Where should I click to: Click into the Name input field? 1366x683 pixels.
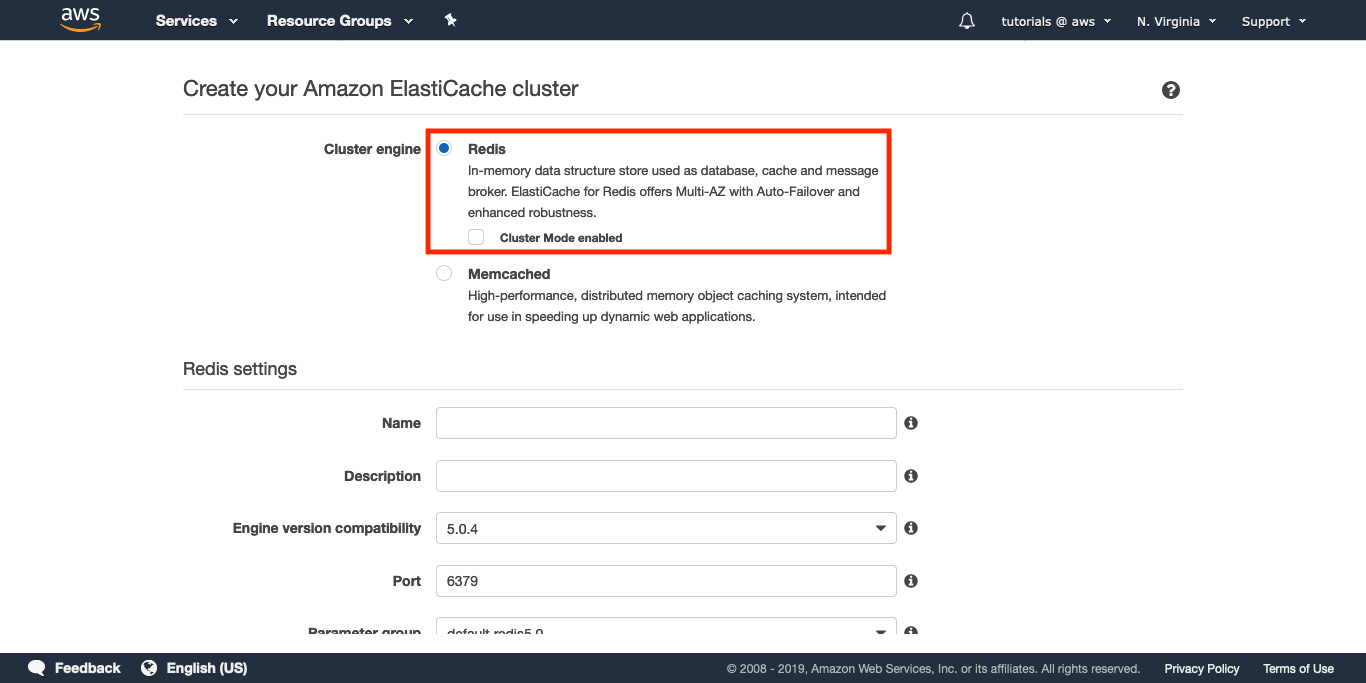tap(666, 423)
